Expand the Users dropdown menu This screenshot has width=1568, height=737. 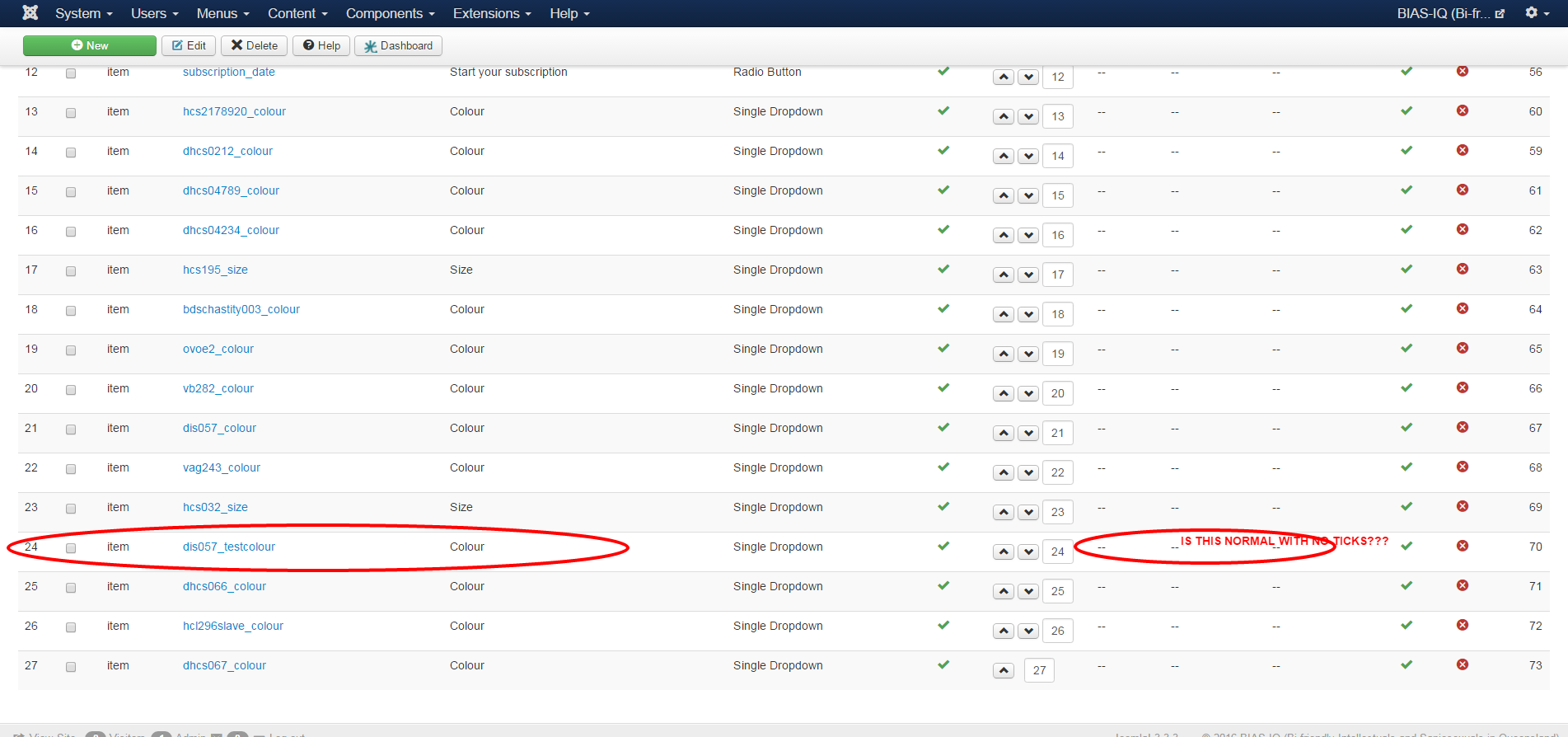click(155, 13)
